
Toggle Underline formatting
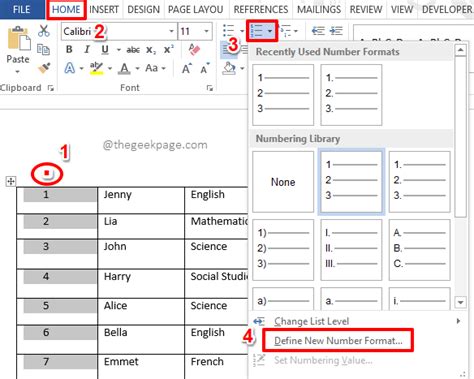click(x=105, y=50)
